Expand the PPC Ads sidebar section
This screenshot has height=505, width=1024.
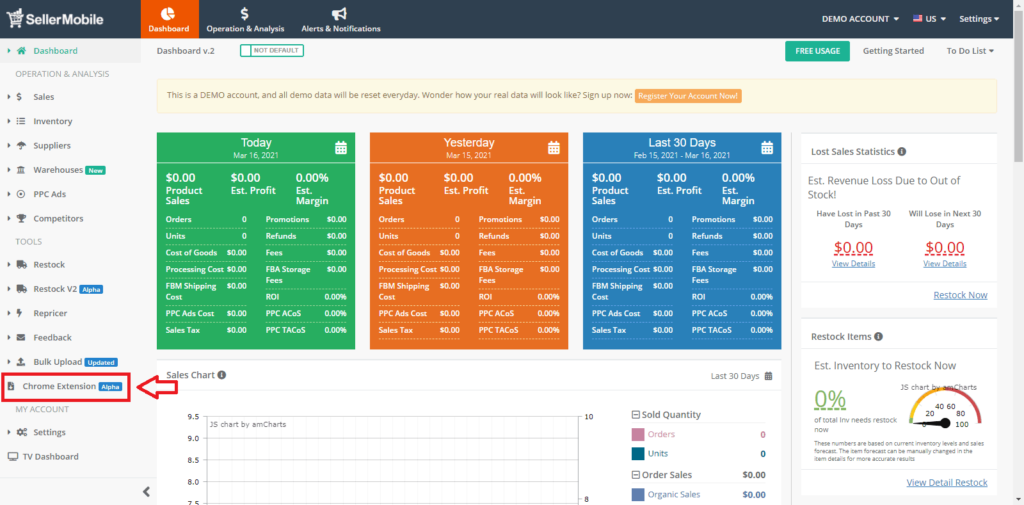tap(9, 194)
